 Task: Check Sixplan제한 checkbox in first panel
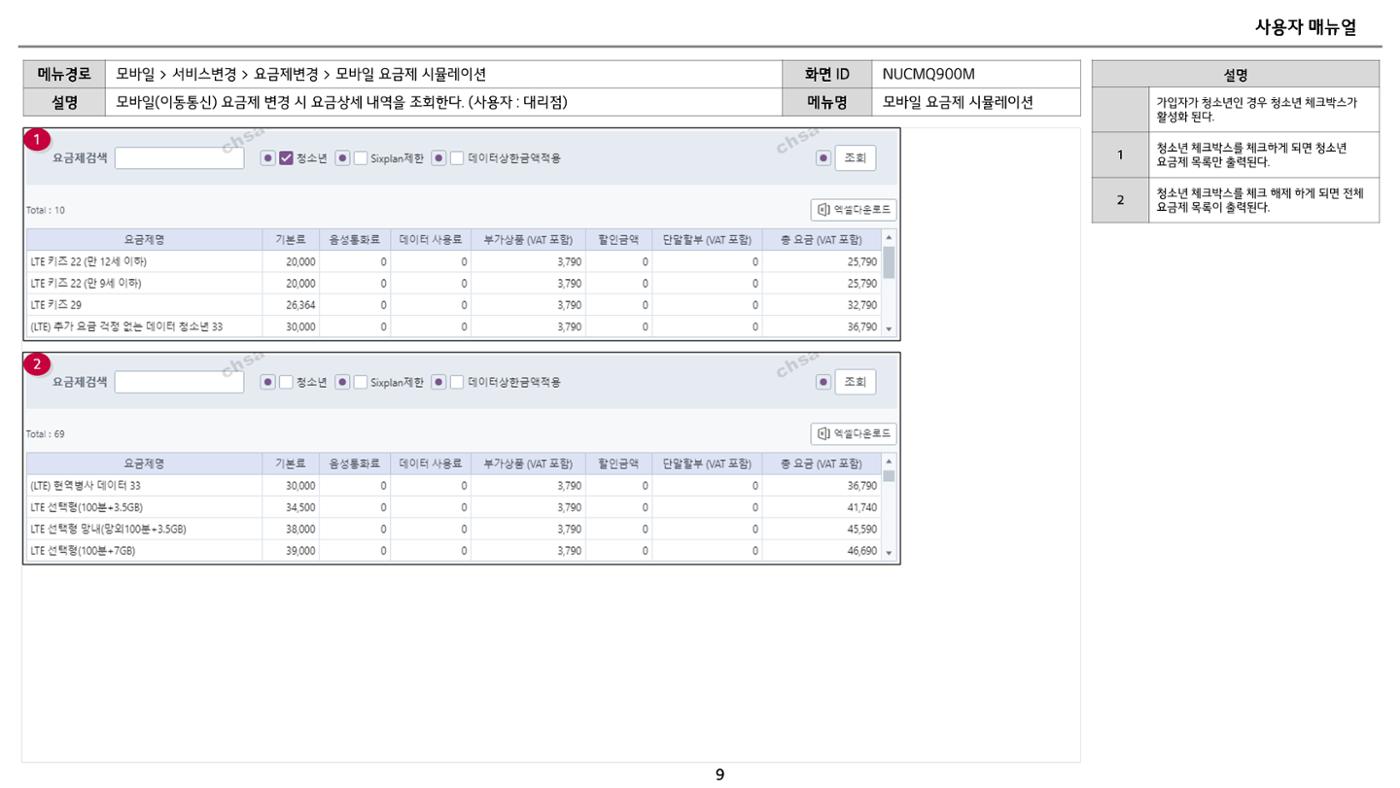point(360,158)
